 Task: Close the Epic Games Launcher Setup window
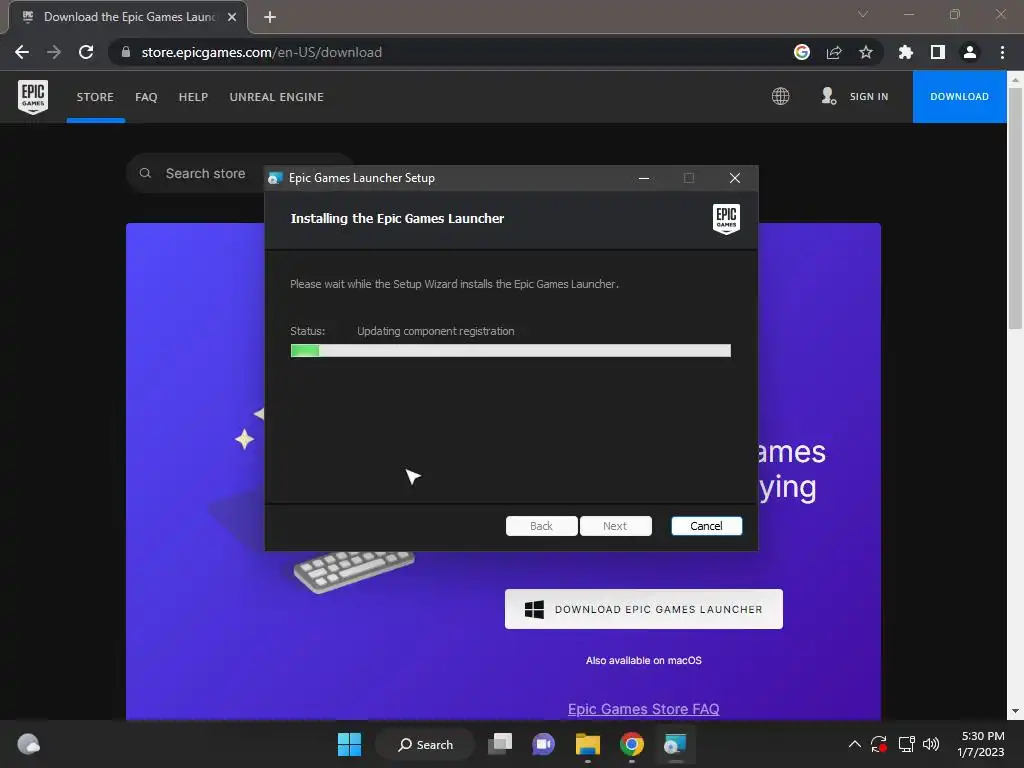(735, 178)
